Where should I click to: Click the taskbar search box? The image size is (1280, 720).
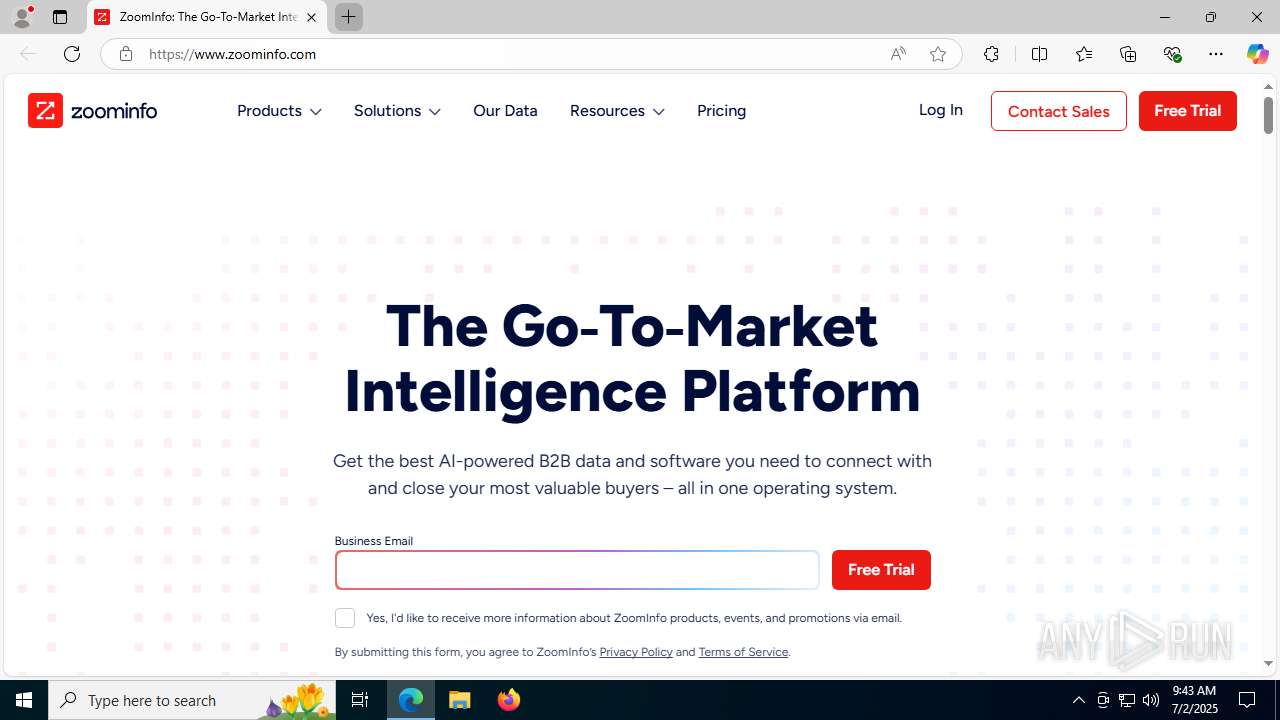click(192, 700)
